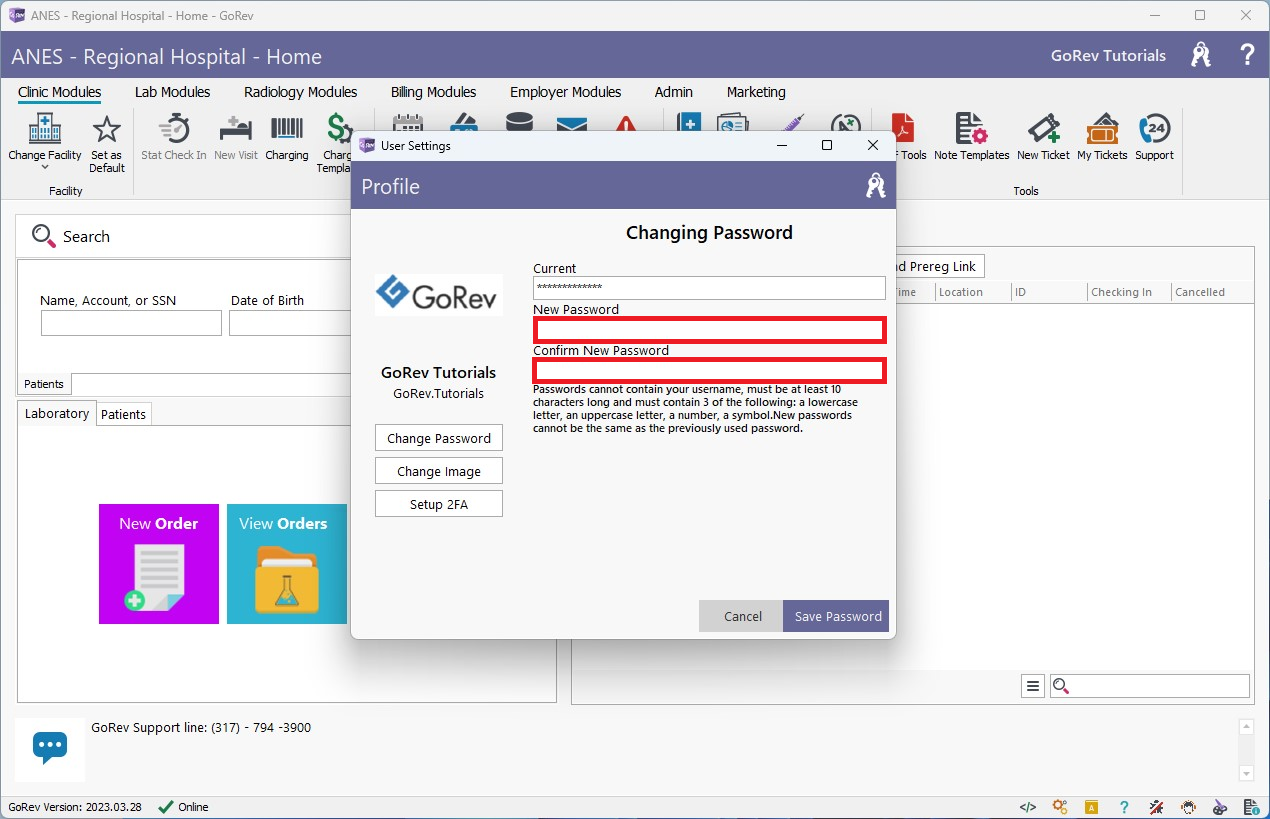This screenshot has width=1270, height=819.
Task: Click the scroll up arrow in the support panel
Action: 1246,728
